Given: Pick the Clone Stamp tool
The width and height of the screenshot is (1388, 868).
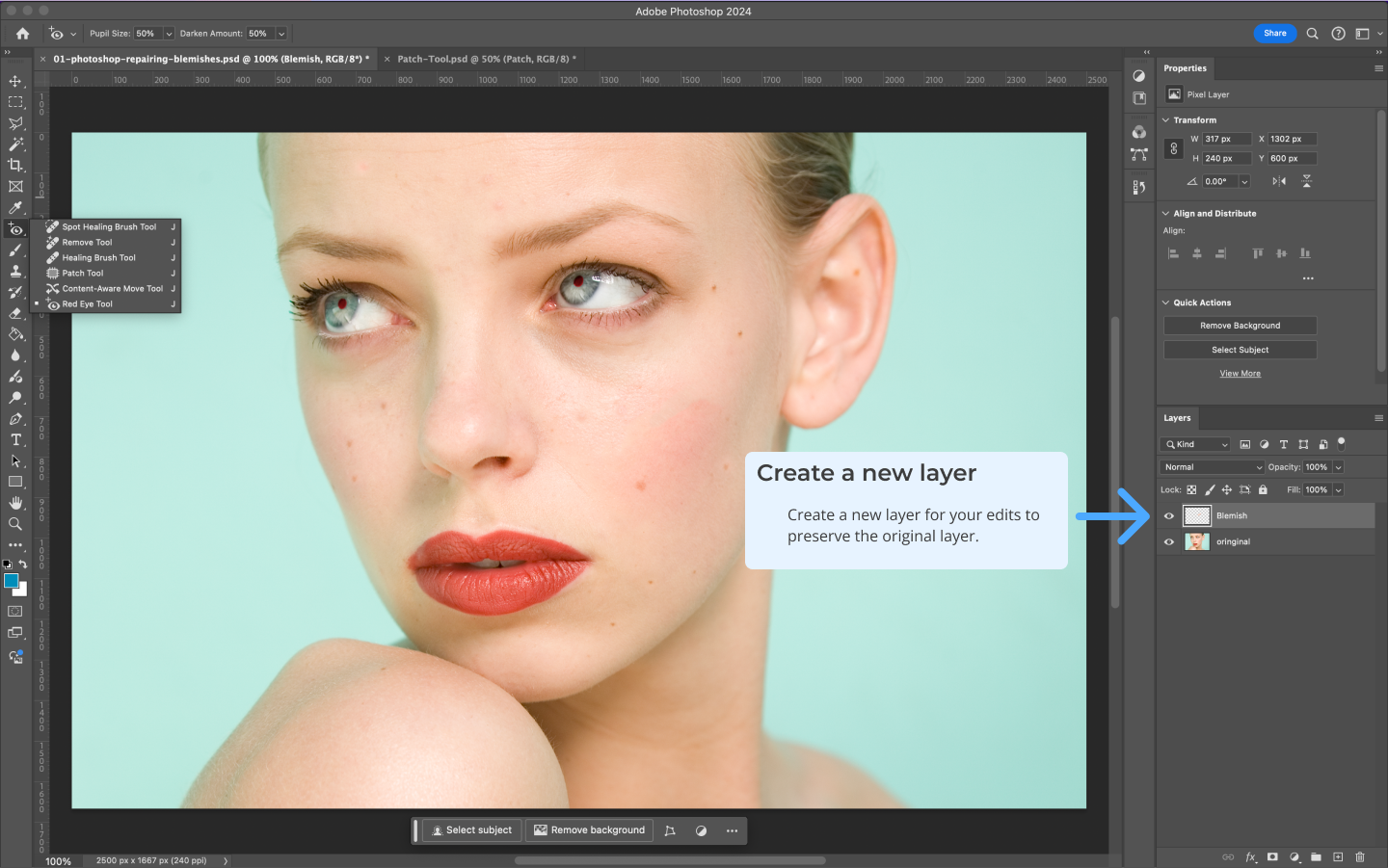Looking at the screenshot, I should 15,272.
